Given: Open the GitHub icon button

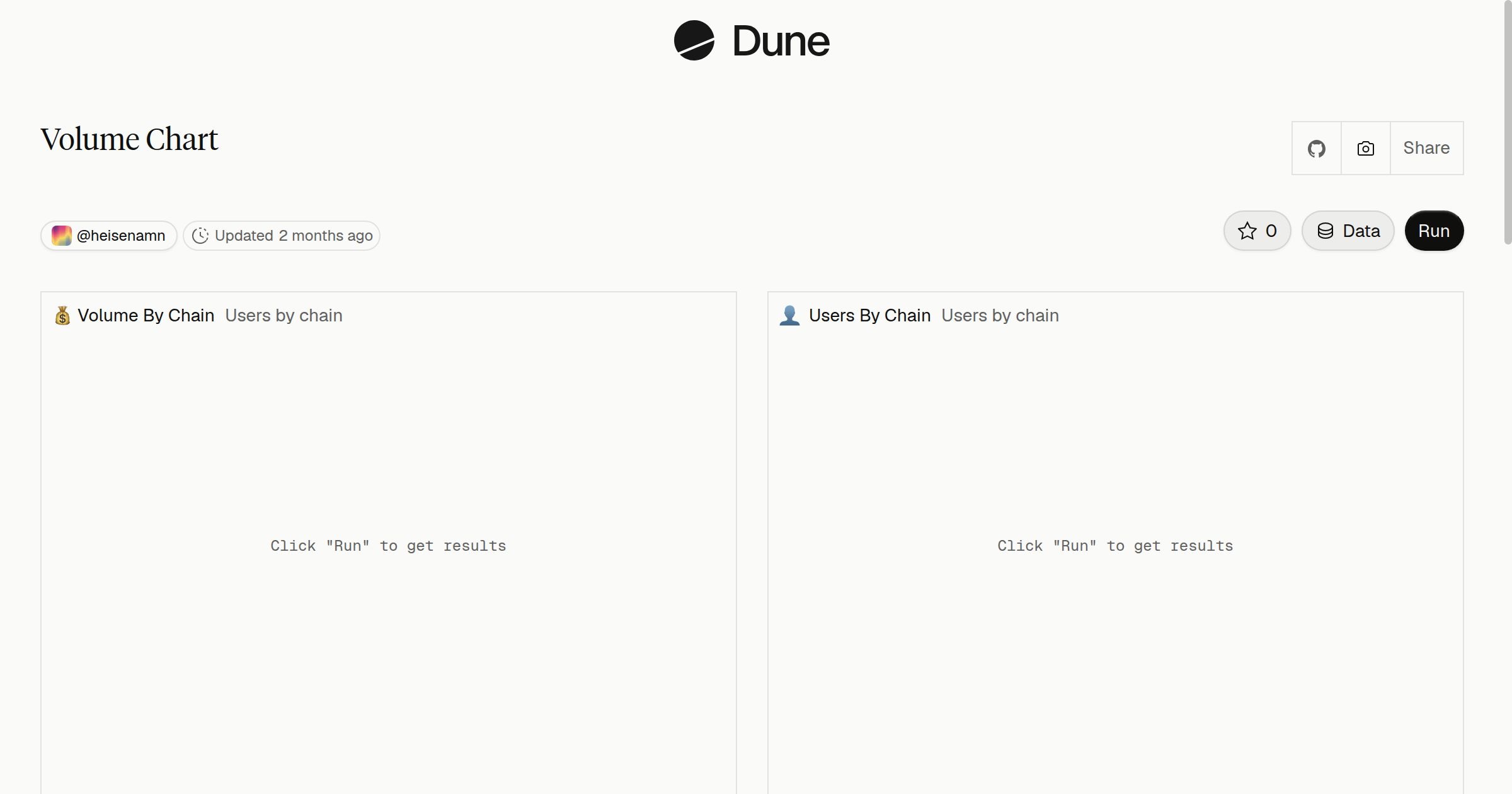Looking at the screenshot, I should 1316,148.
